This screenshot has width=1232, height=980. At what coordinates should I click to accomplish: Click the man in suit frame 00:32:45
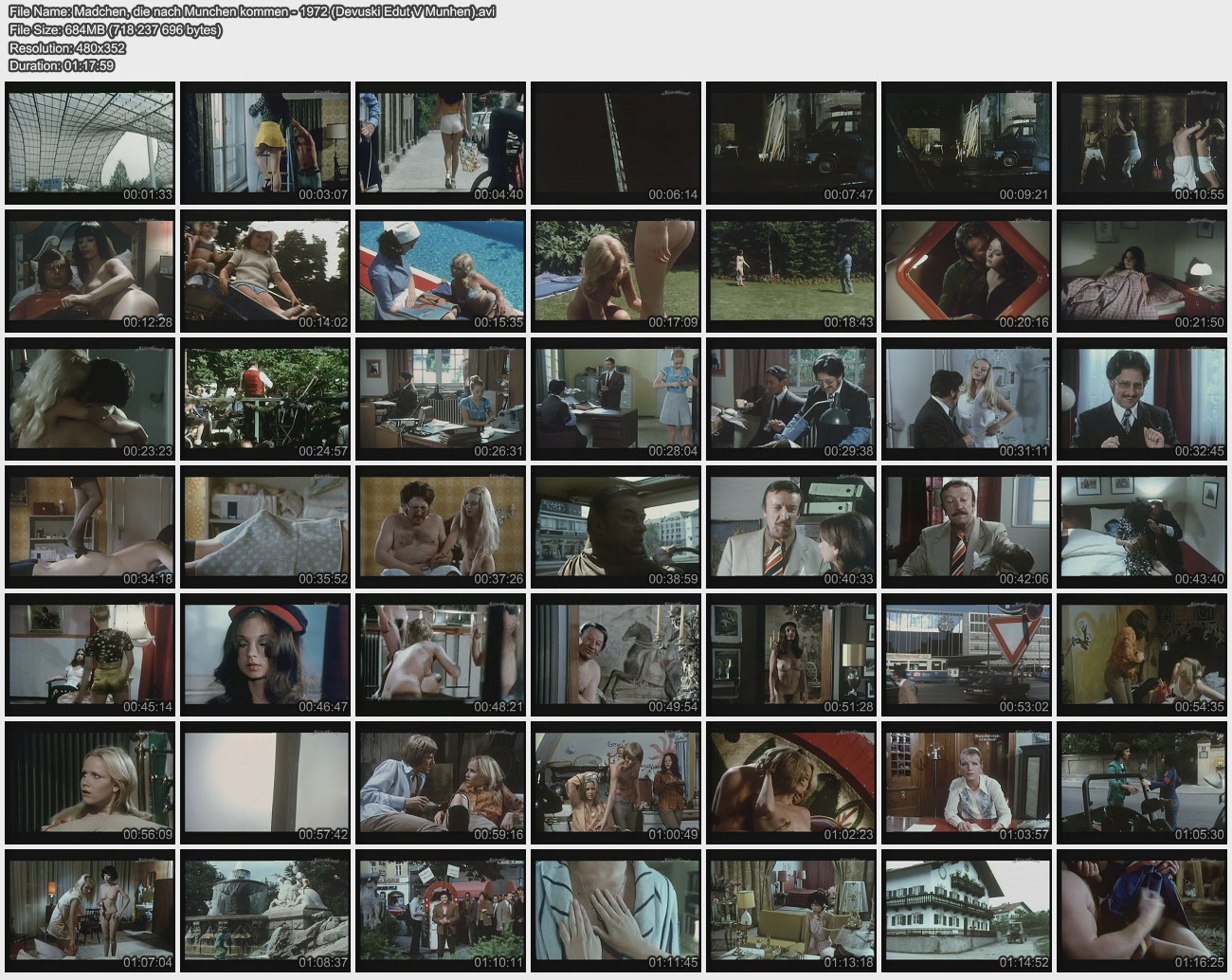(x=1142, y=399)
